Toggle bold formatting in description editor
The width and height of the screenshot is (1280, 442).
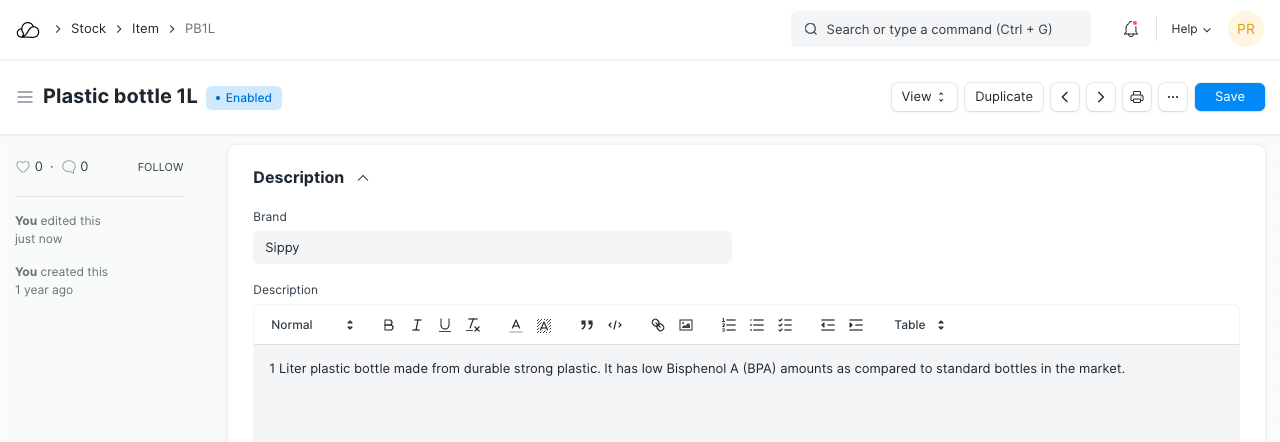pyautogui.click(x=389, y=325)
